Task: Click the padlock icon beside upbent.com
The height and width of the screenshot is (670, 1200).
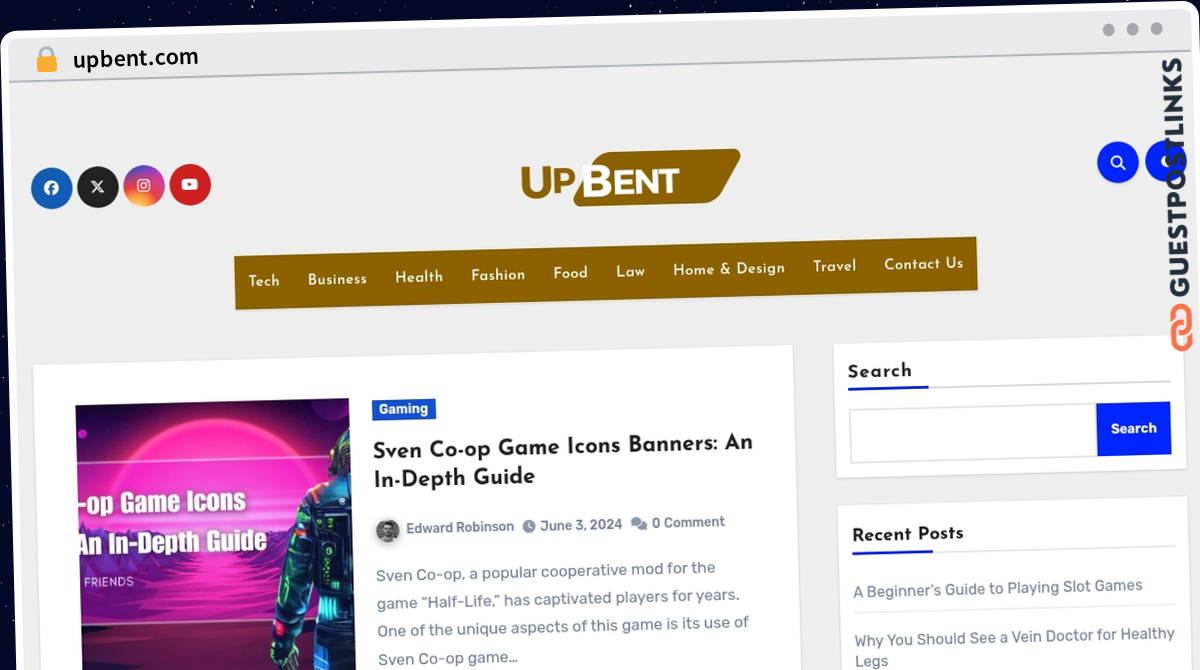Action: click(x=47, y=59)
